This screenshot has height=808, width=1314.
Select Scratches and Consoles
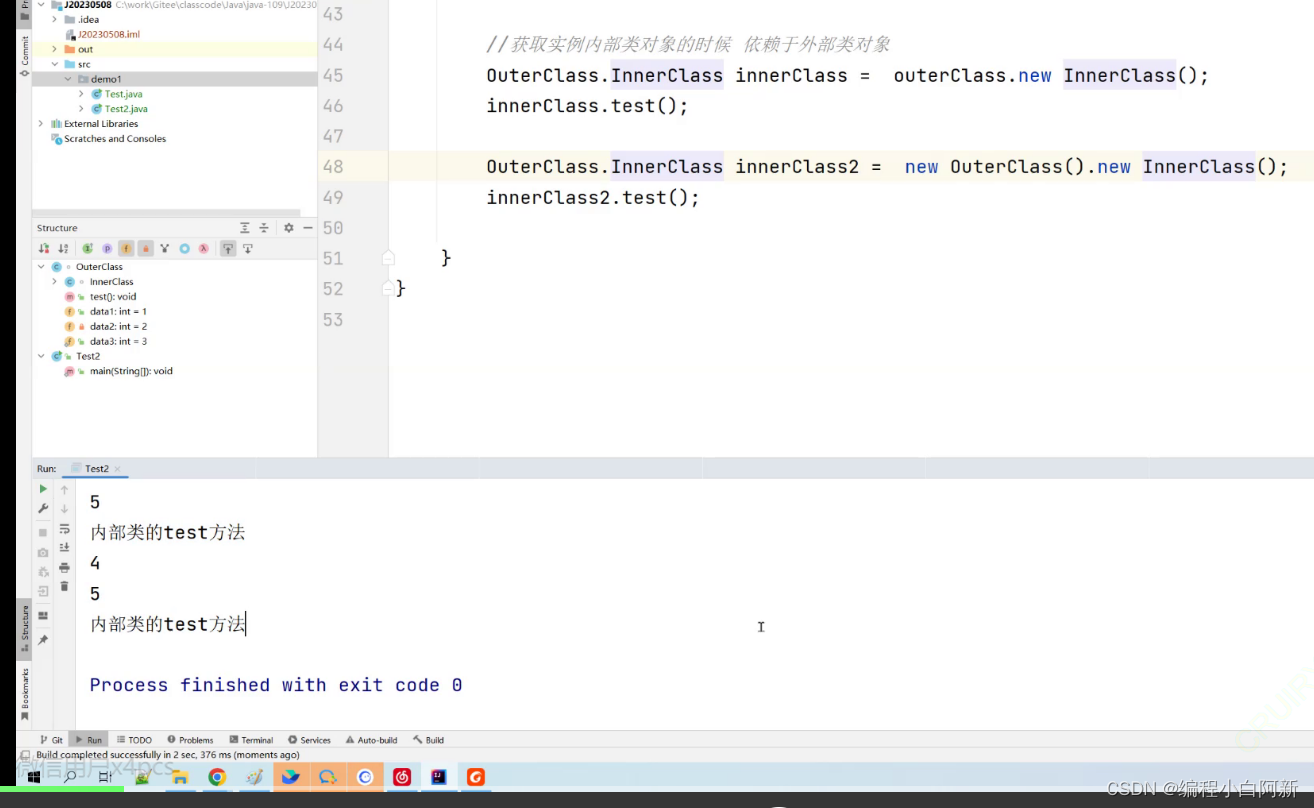coord(108,139)
